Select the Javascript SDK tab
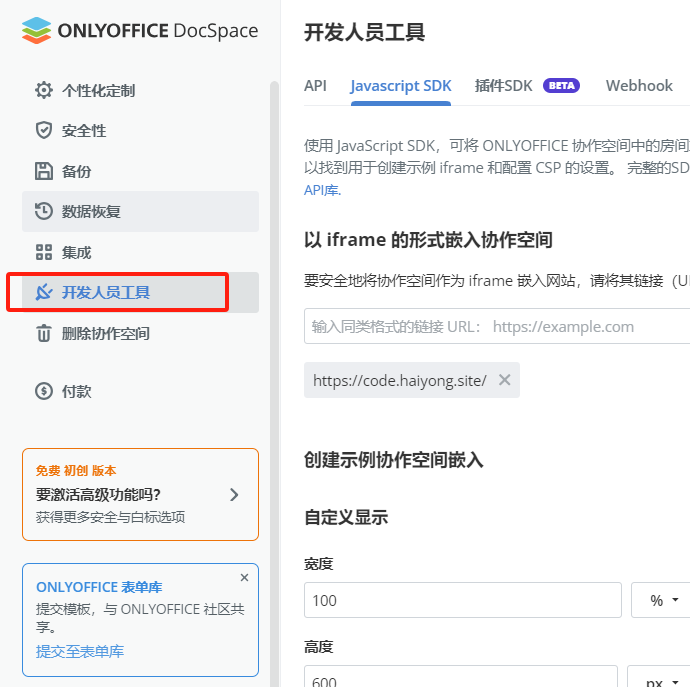This screenshot has height=687, width=690. (400, 85)
